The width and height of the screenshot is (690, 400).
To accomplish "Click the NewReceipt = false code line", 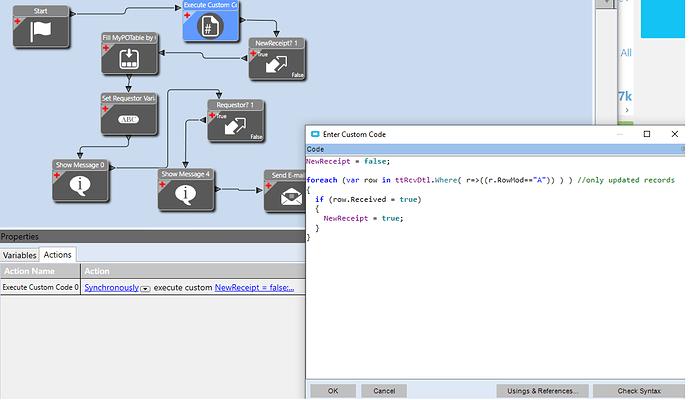I will point(348,161).
